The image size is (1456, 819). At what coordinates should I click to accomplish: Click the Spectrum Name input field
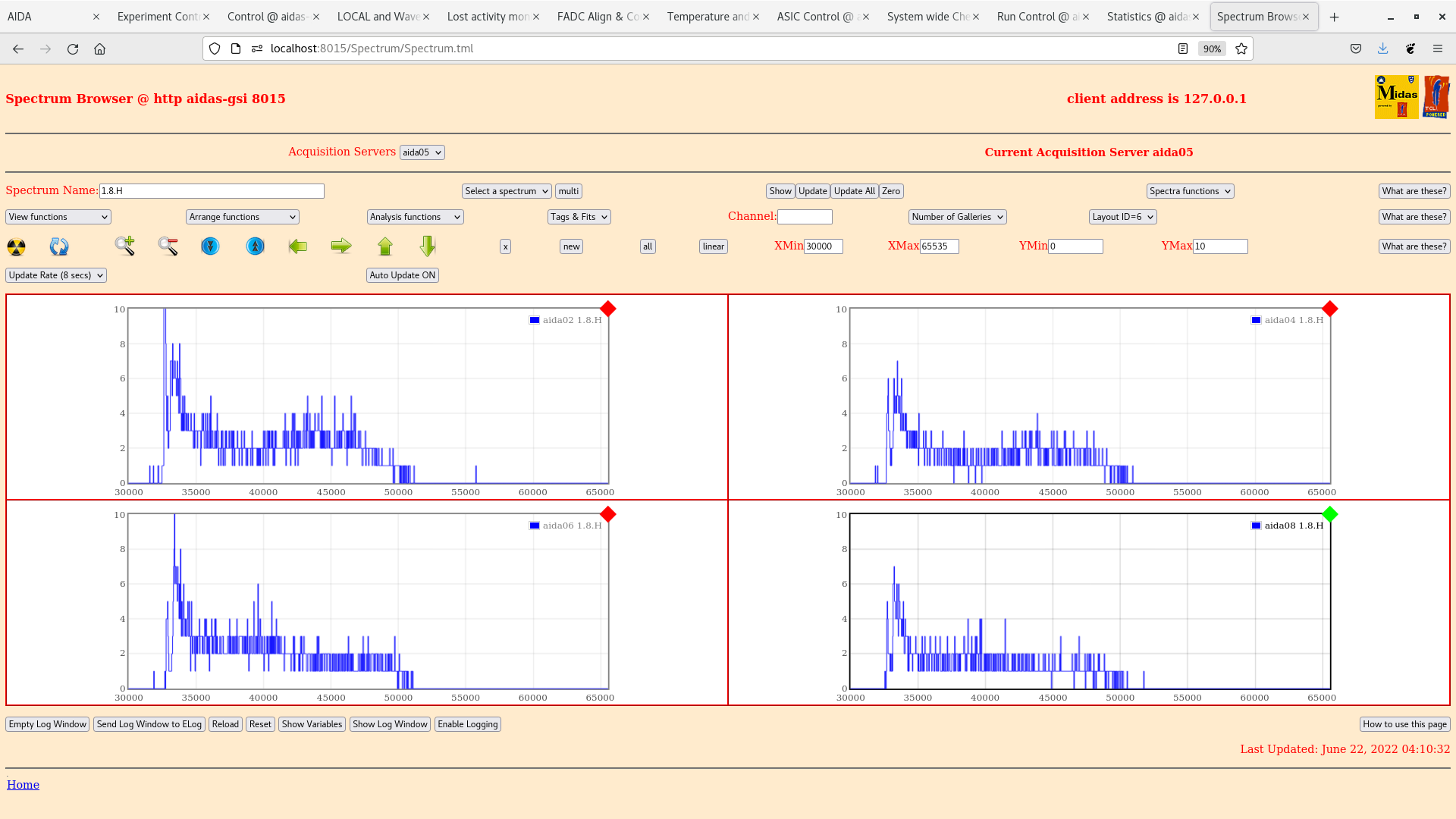212,191
